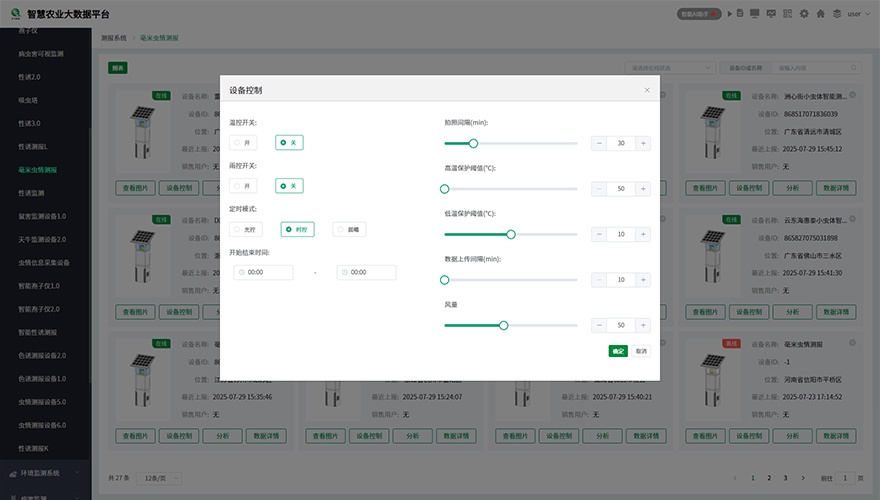Open the QR code icon in header
This screenshot has height=500, width=880.
[x=788, y=14]
